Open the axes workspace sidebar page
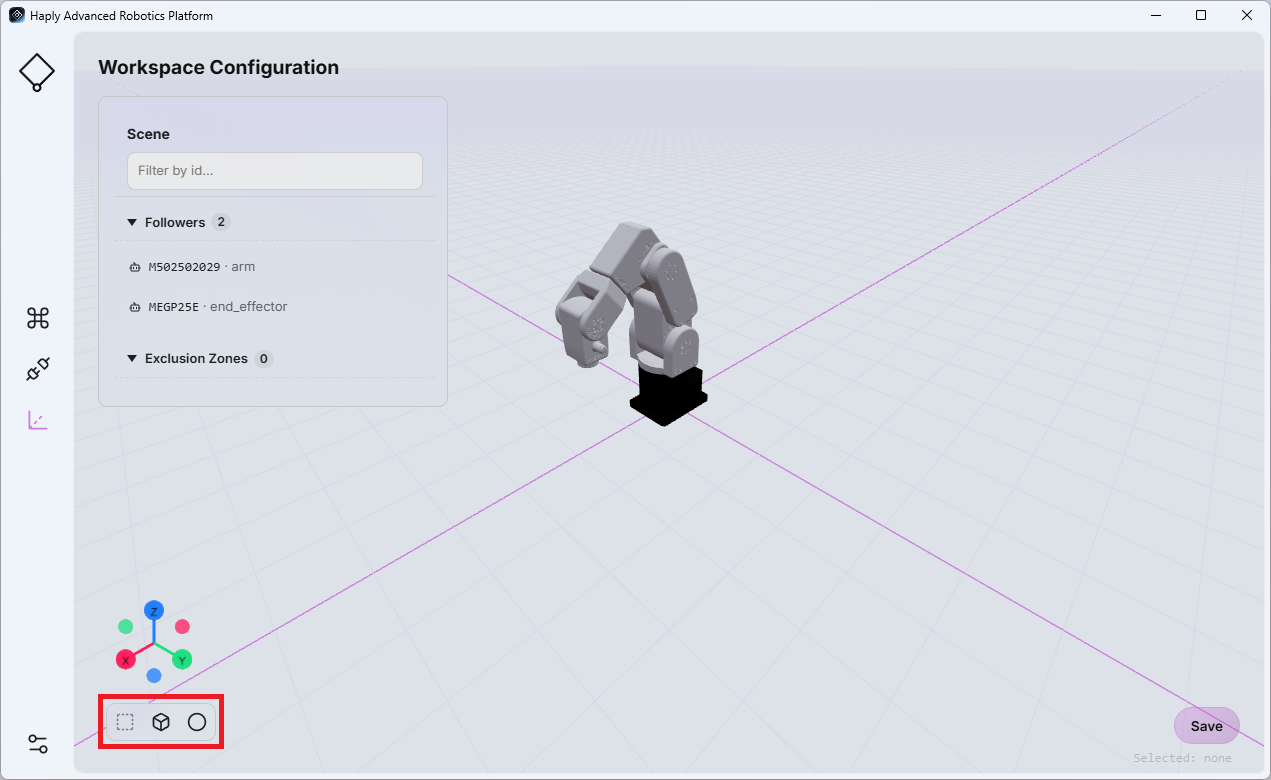Image resolution: width=1271 pixels, height=780 pixels. pyautogui.click(x=38, y=420)
